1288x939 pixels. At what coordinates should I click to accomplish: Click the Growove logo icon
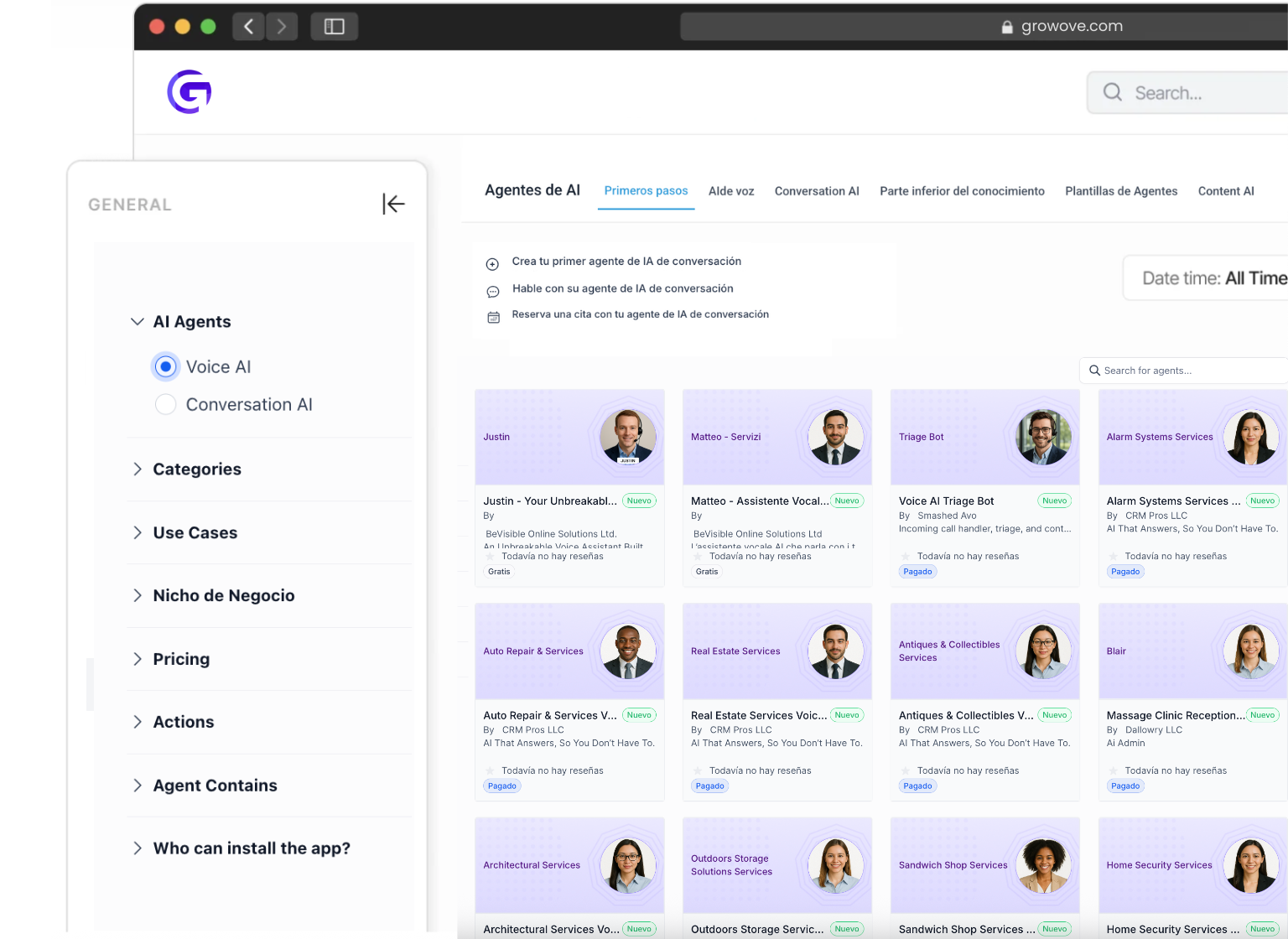(x=190, y=92)
